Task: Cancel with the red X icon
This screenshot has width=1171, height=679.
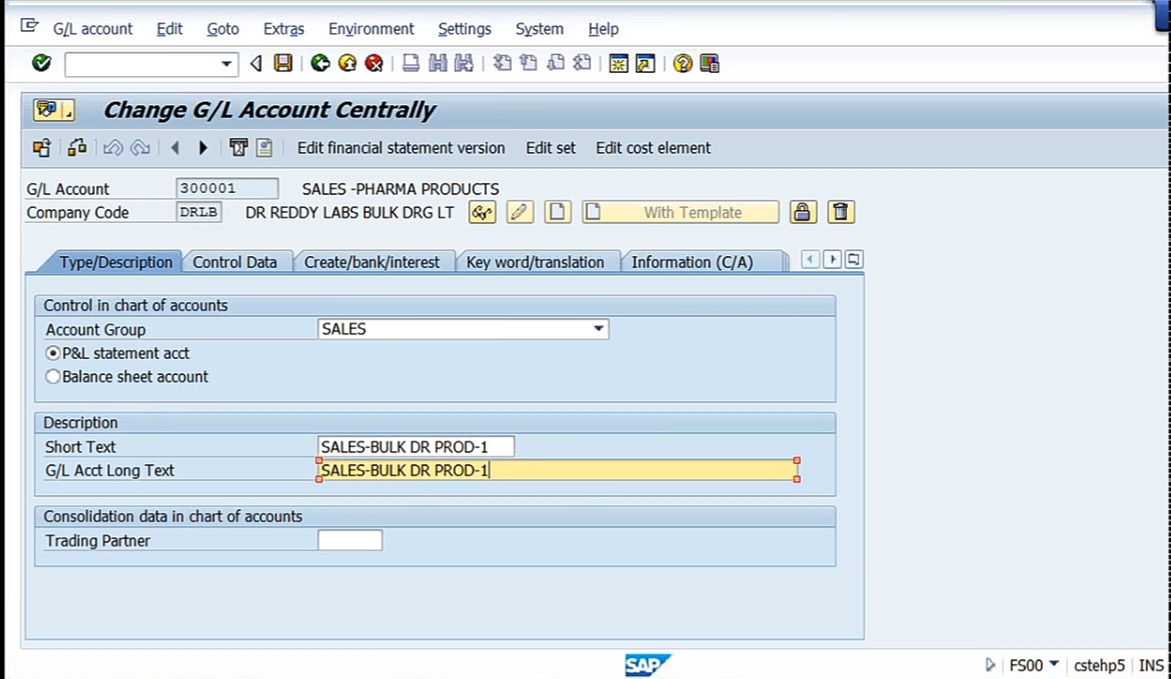Action: (374, 63)
